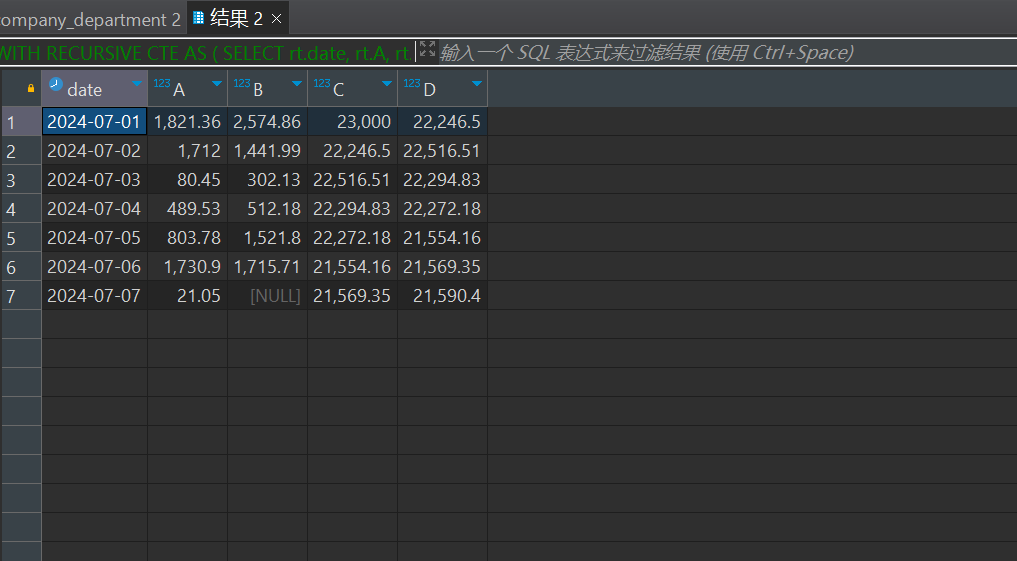
Task: Select the cell 21.05
Action: [x=187, y=296]
